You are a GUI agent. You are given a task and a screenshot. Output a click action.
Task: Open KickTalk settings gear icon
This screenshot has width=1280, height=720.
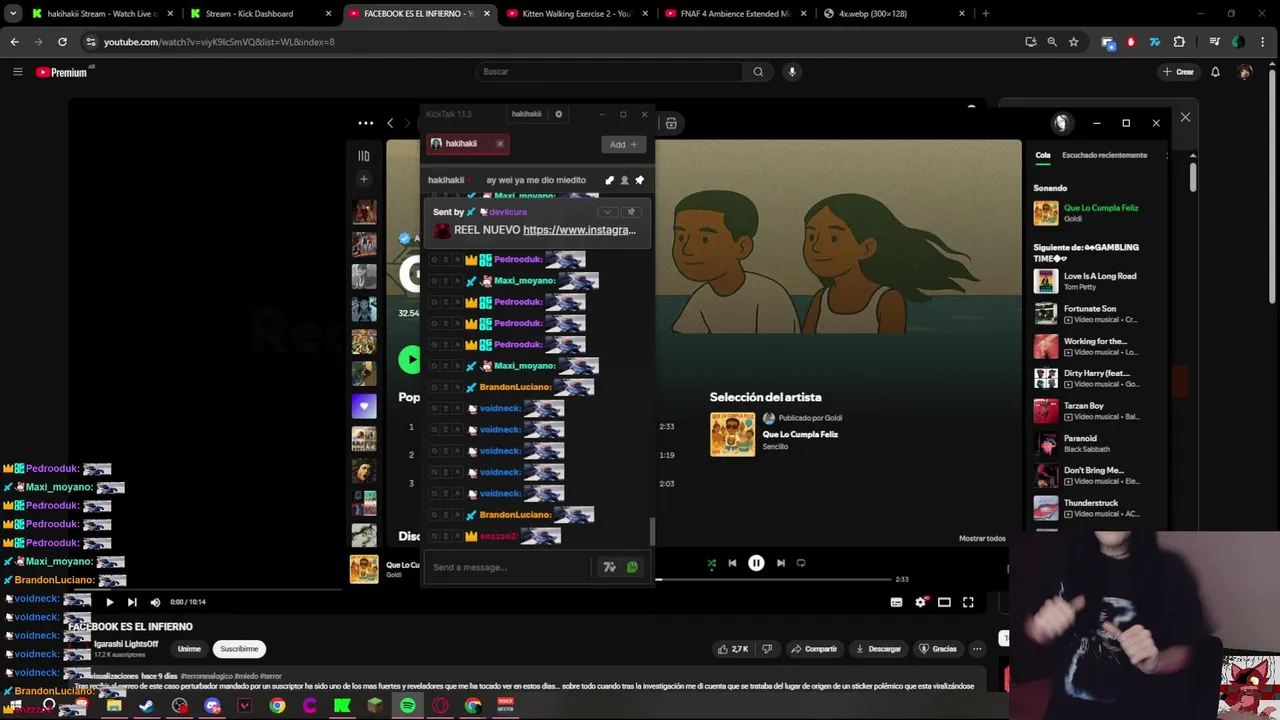tap(559, 114)
